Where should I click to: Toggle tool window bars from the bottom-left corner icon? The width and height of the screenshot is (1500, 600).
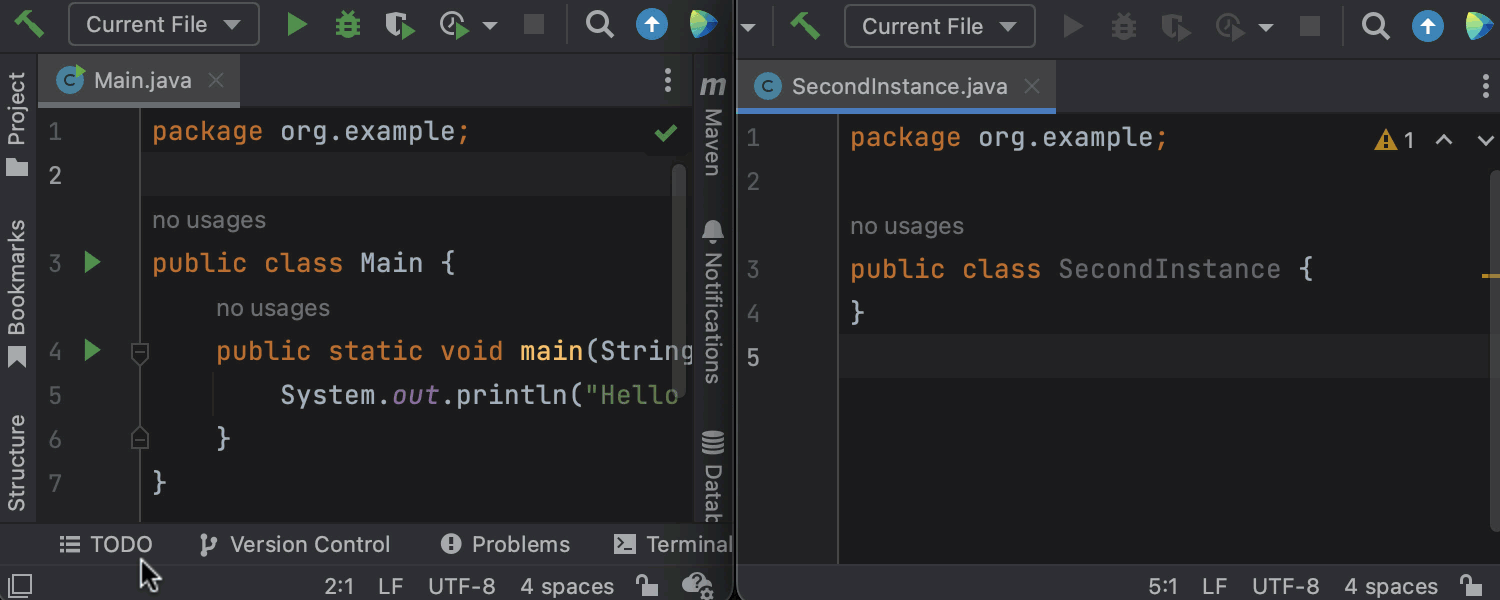[x=20, y=586]
